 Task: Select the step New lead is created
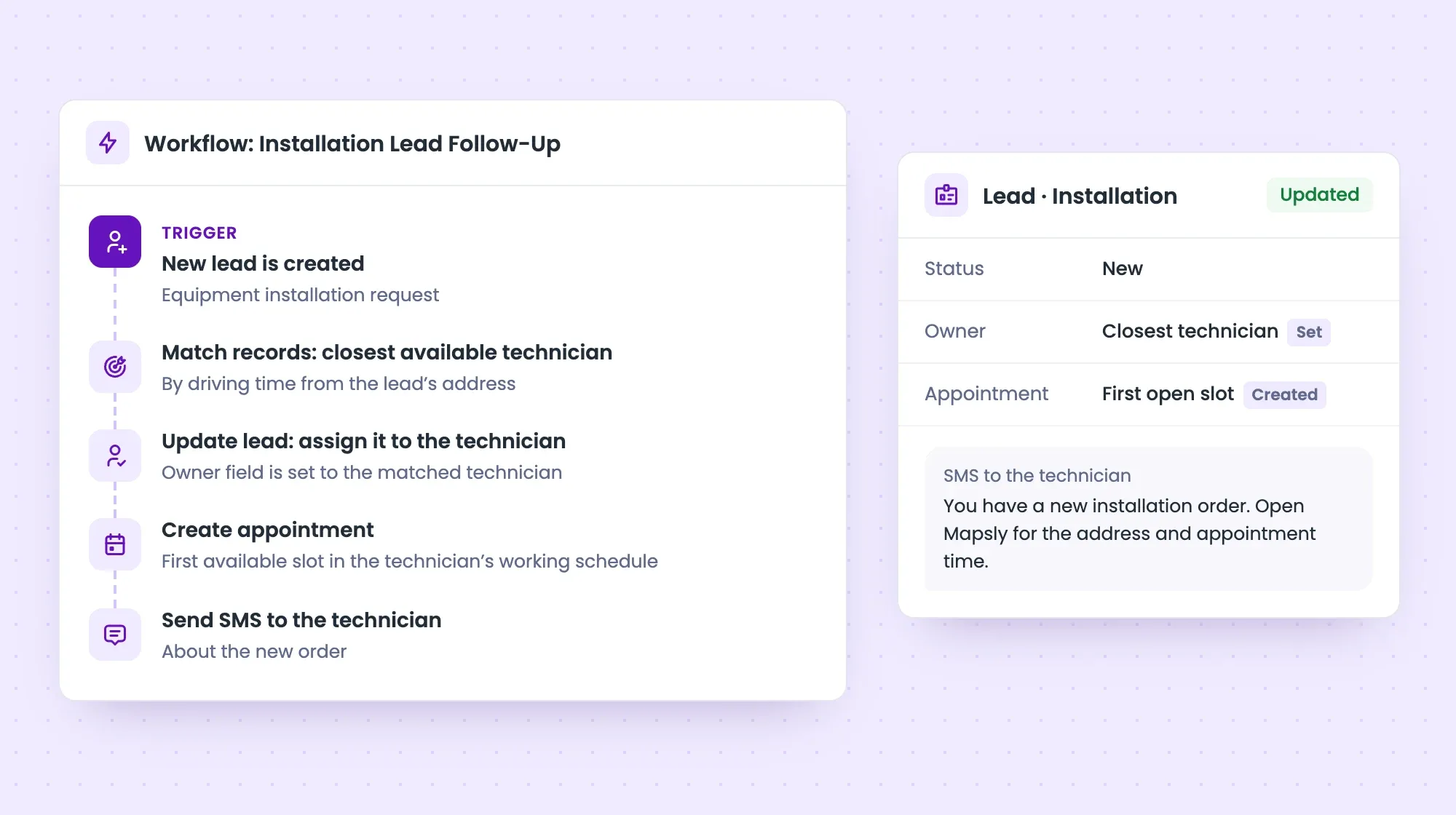[x=263, y=263]
